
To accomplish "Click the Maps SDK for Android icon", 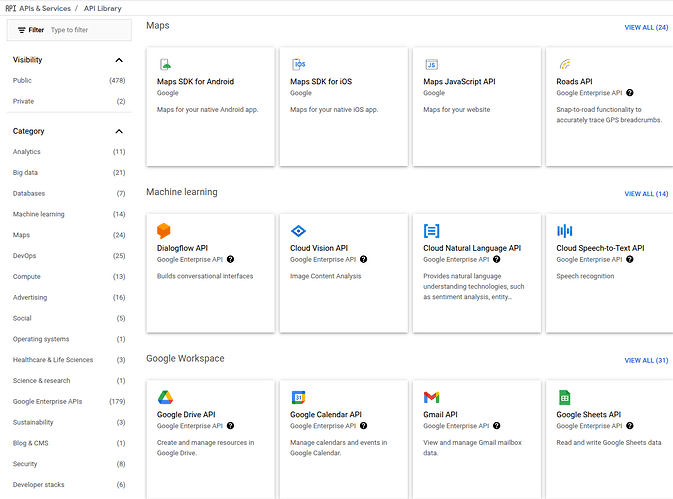I will pos(164,65).
